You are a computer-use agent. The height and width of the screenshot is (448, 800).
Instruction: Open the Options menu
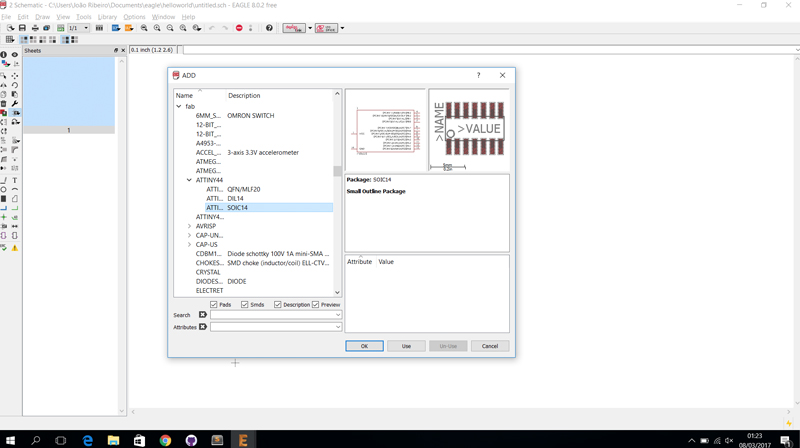pos(134,17)
